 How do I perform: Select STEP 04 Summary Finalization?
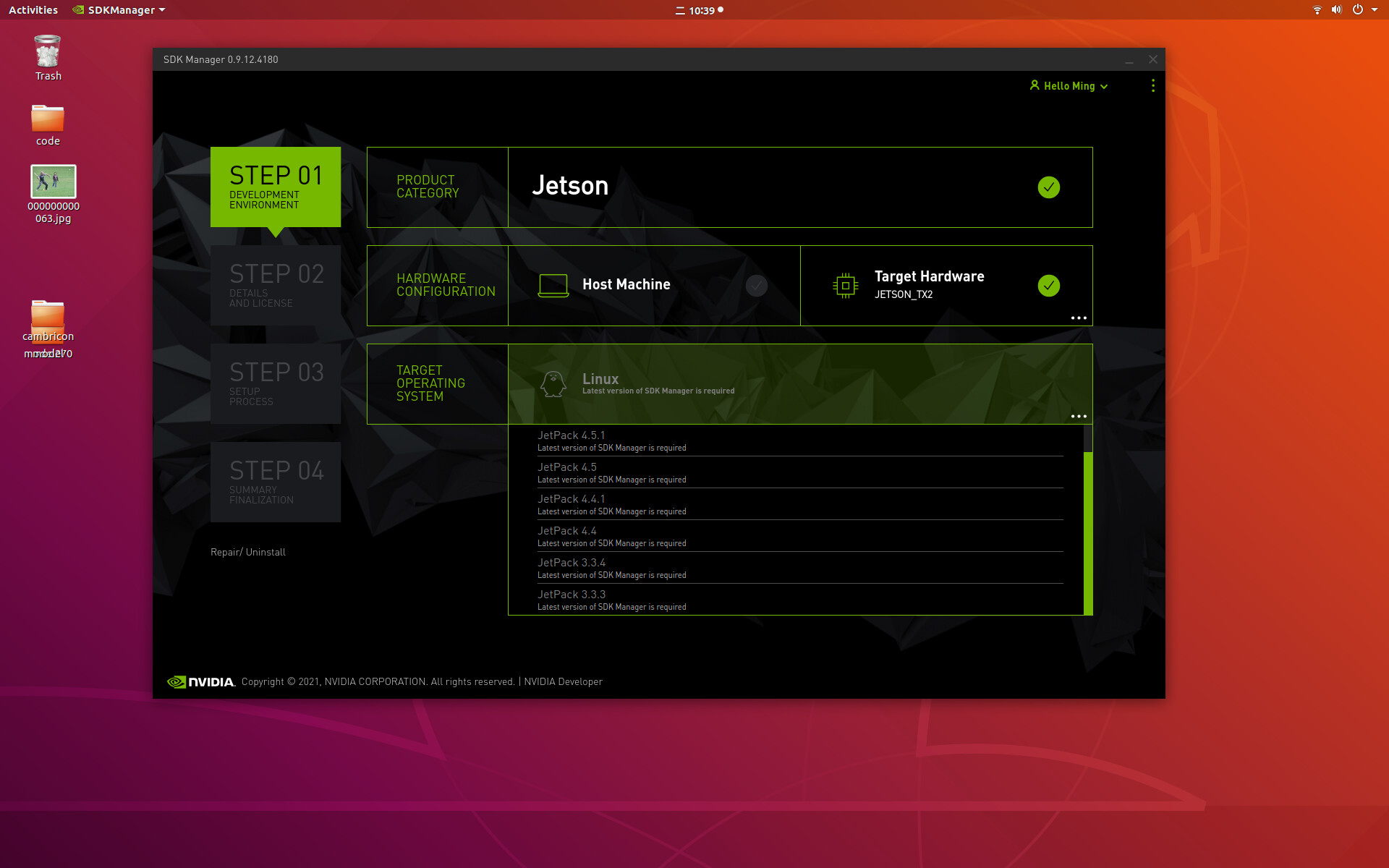276,482
